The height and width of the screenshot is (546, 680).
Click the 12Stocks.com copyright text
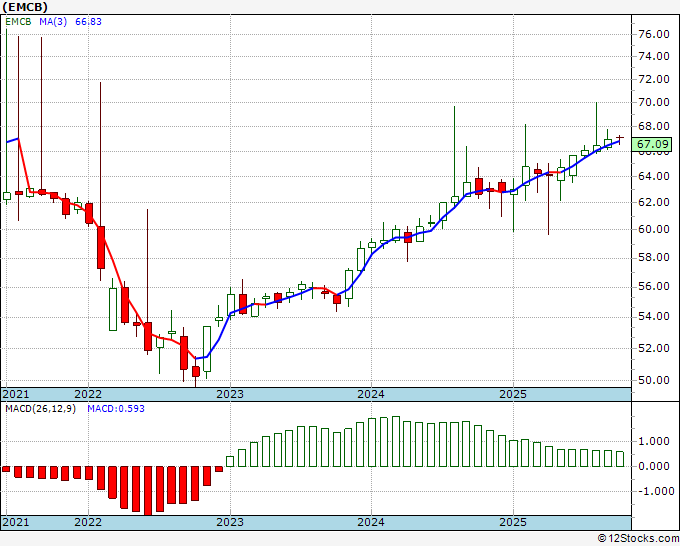(638, 539)
